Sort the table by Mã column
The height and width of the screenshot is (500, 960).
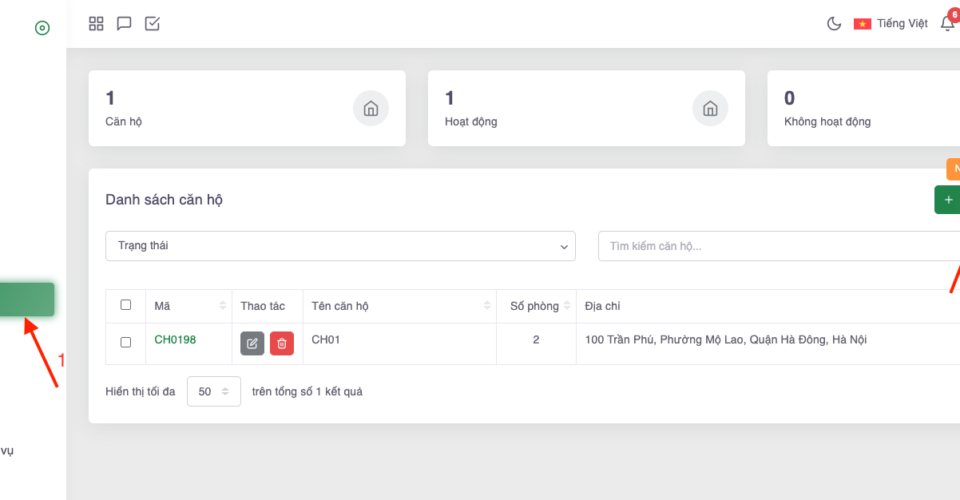click(222, 306)
